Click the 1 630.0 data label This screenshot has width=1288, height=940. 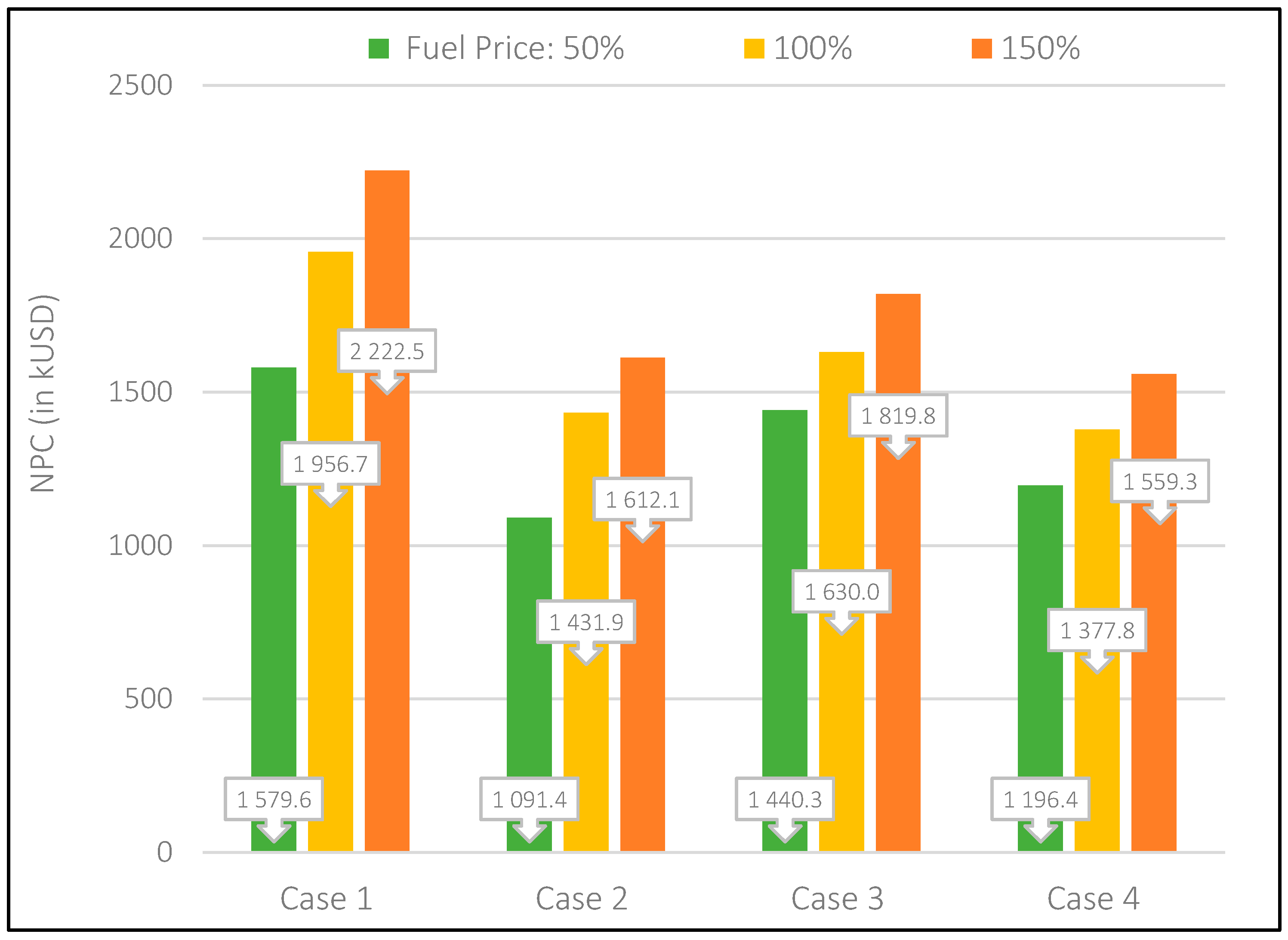coord(841,592)
